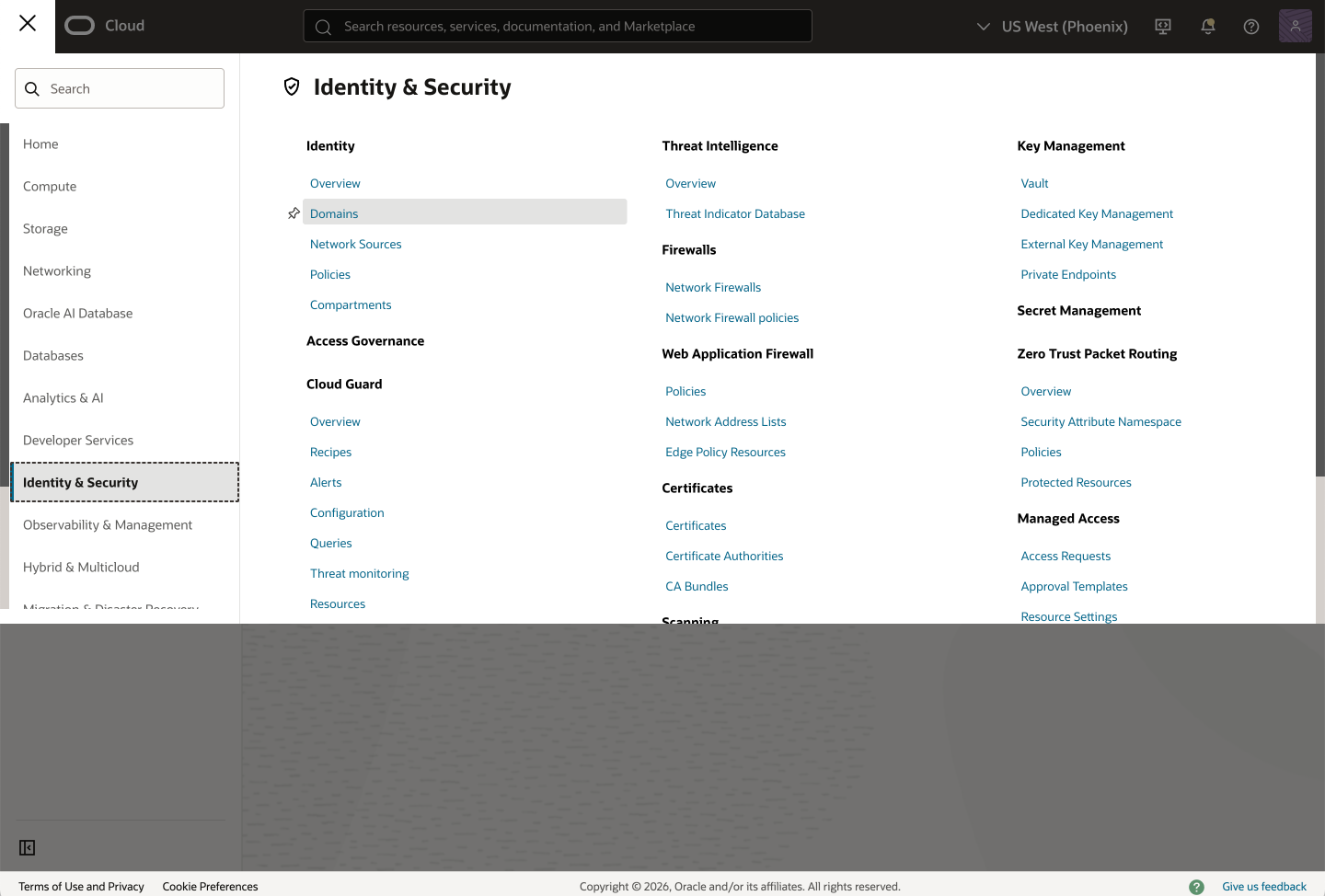Open Zero Trust Packet Routing Overview
The width and height of the screenshot is (1325, 896).
(x=1046, y=392)
